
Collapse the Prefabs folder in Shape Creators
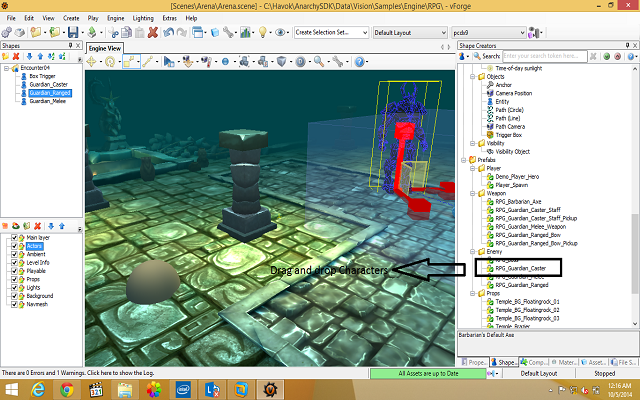[464, 160]
